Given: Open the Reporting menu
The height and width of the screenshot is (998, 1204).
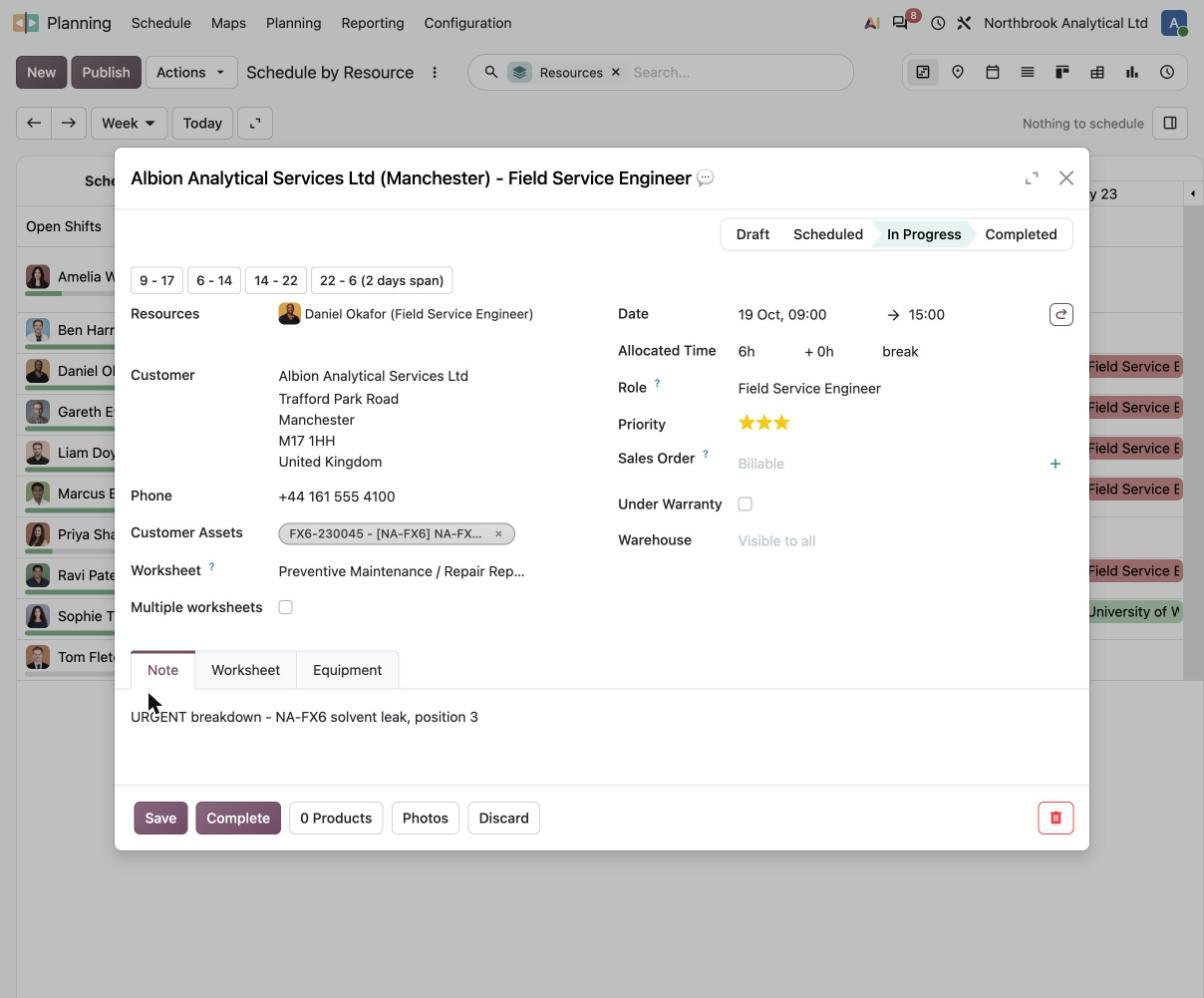Looking at the screenshot, I should tap(372, 23).
